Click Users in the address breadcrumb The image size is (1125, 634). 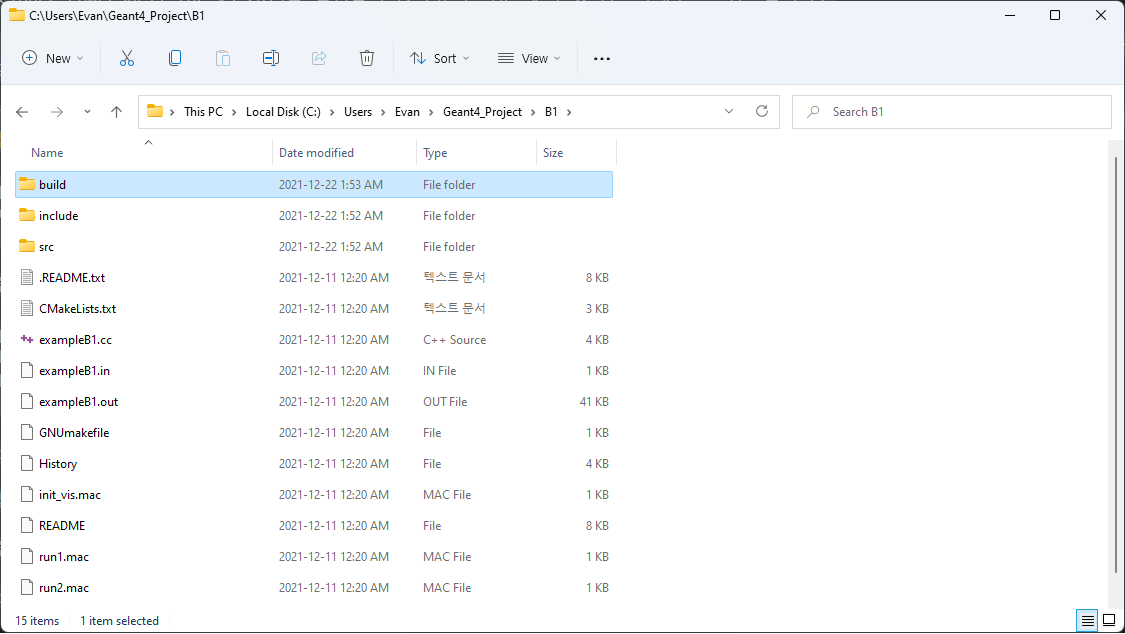(x=358, y=112)
